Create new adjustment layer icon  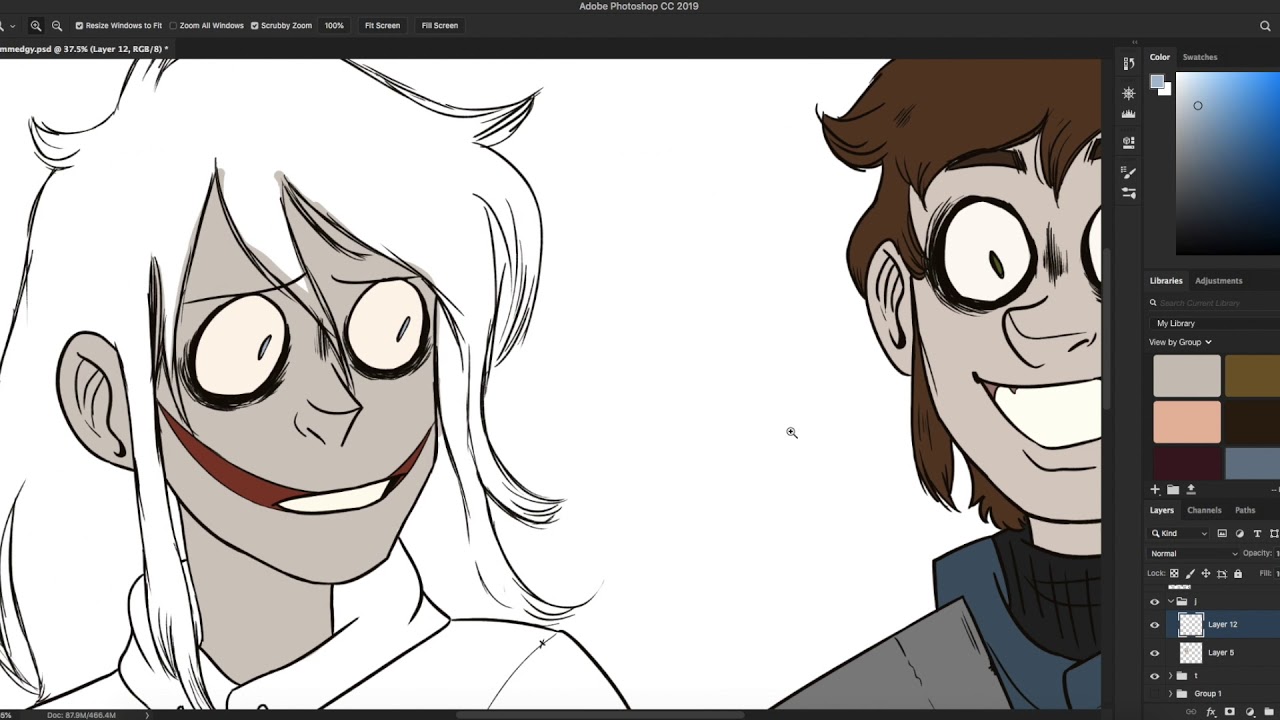[1250, 712]
